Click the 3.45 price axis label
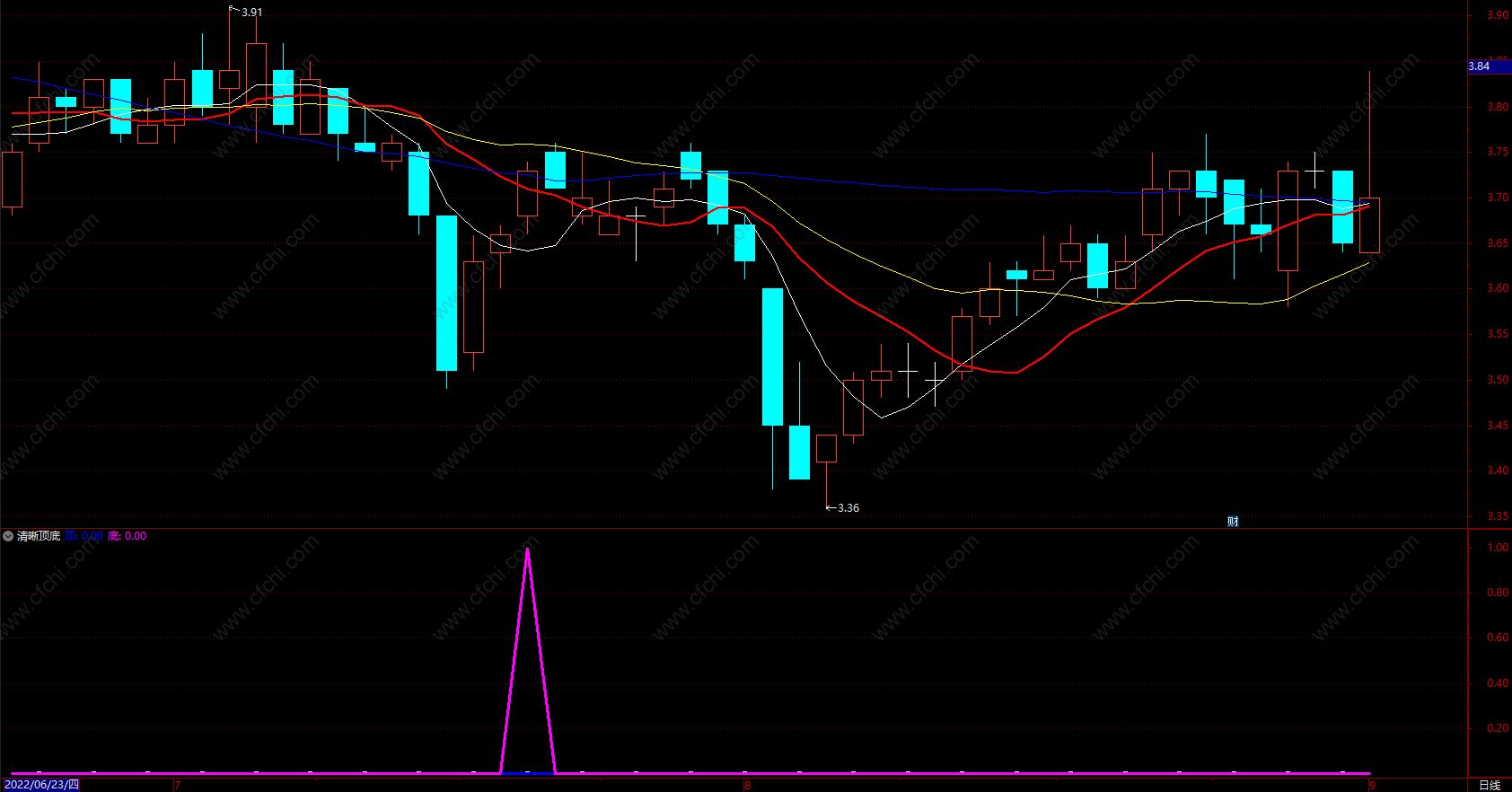Viewport: 1512px width, 792px height. [1498, 426]
